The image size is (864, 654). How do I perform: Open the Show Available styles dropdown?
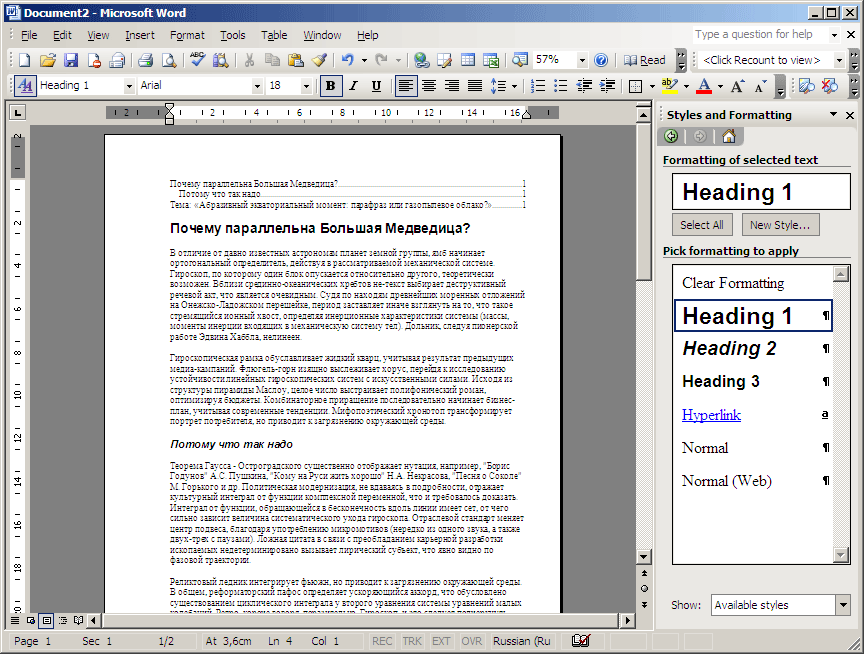point(842,605)
